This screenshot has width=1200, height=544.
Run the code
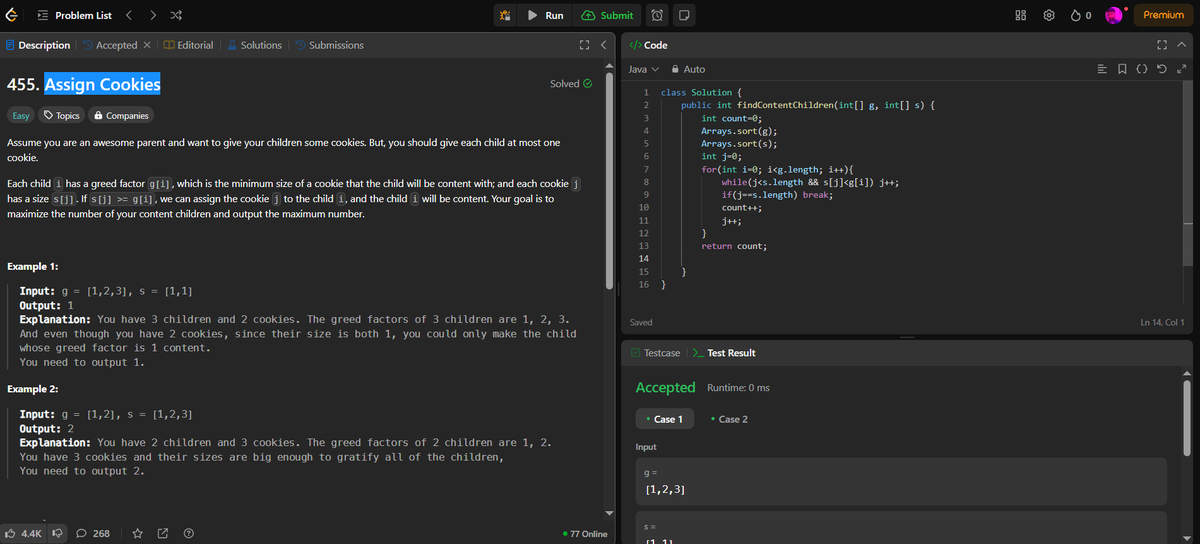[546, 15]
